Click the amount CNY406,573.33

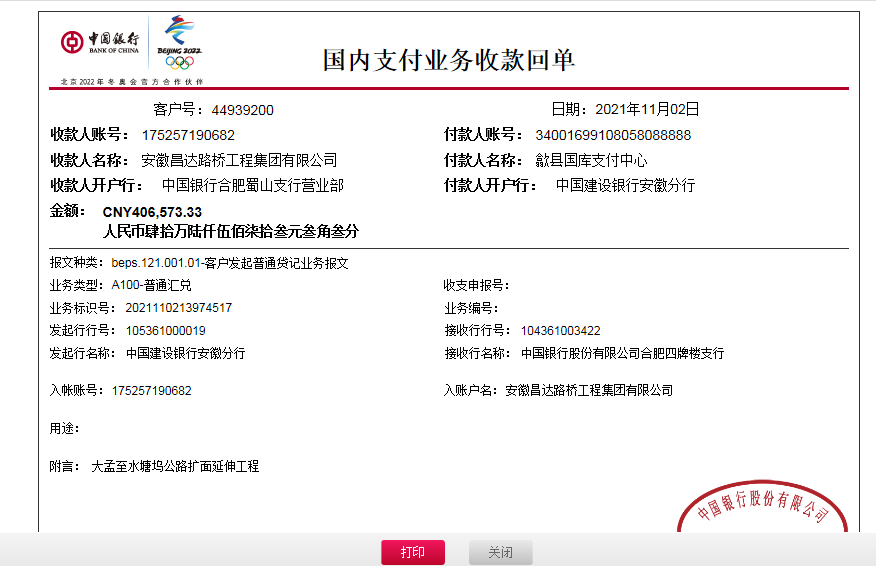(152, 212)
